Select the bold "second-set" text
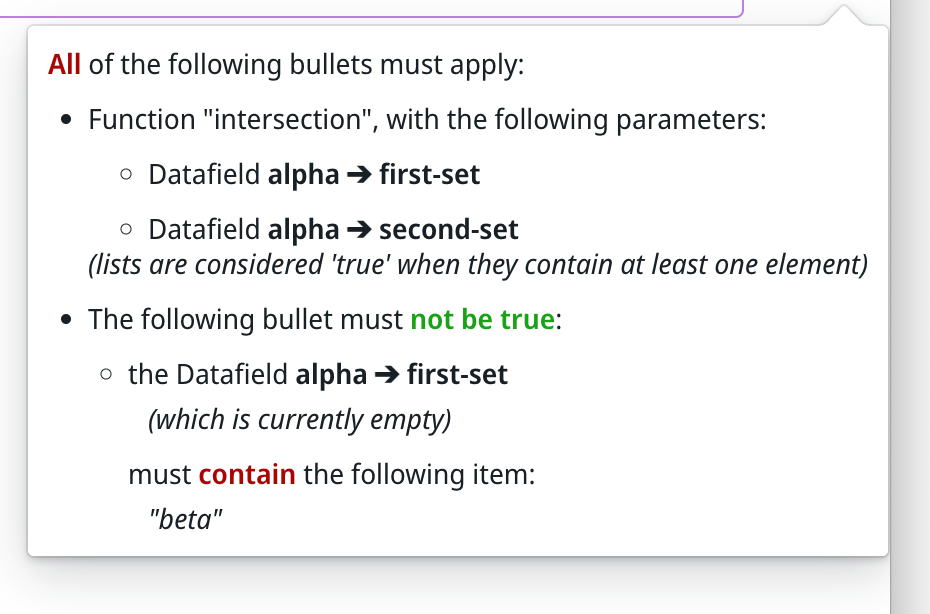Image resolution: width=930 pixels, height=614 pixels. tap(449, 230)
